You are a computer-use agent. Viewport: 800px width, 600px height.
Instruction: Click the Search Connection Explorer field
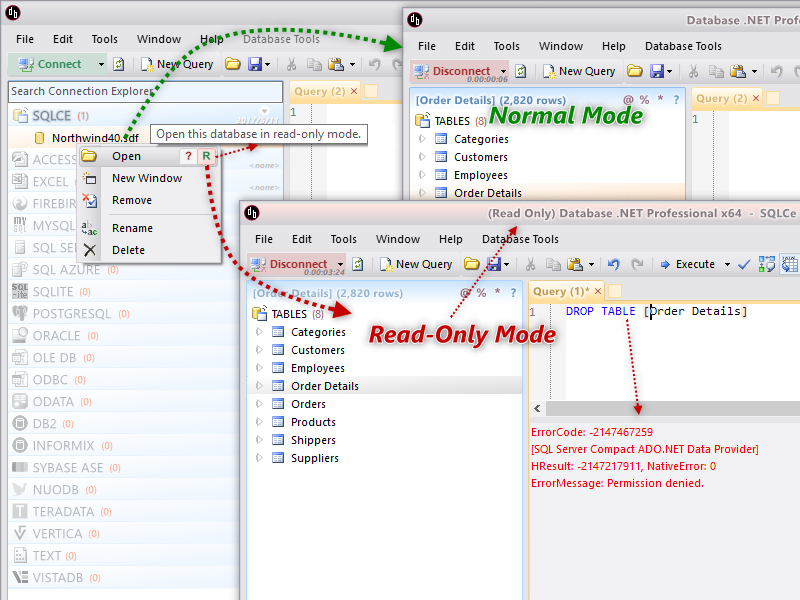coord(145,91)
